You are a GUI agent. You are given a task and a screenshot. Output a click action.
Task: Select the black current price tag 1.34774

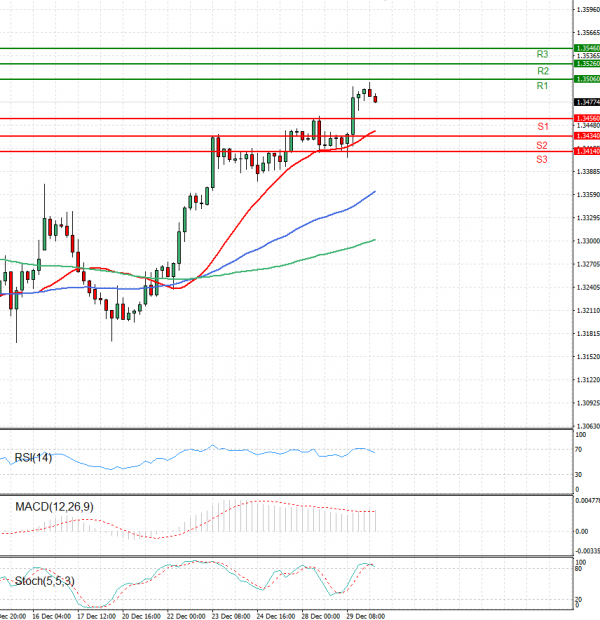[x=587, y=102]
